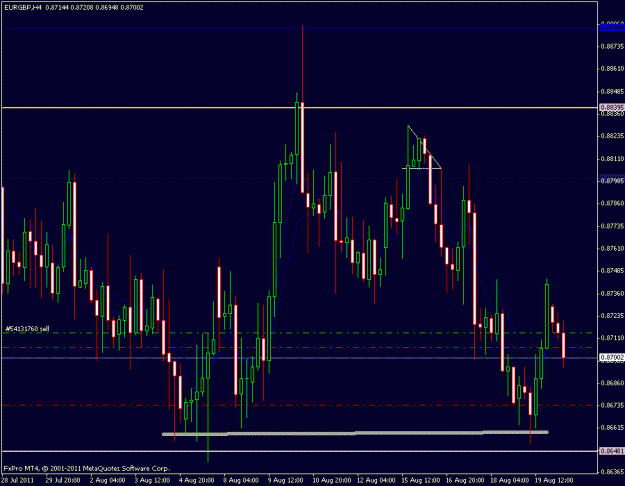Click the FxPro MT4 MetaQuotes copyright text

[x=86, y=468]
